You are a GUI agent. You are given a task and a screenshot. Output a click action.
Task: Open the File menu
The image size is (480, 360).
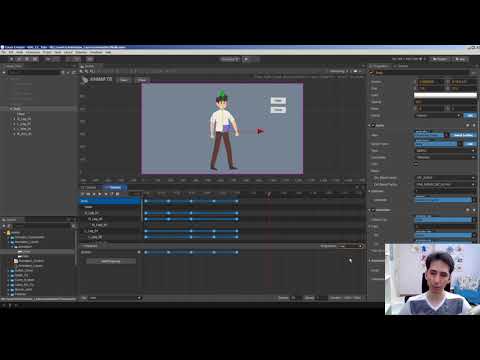(4, 52)
